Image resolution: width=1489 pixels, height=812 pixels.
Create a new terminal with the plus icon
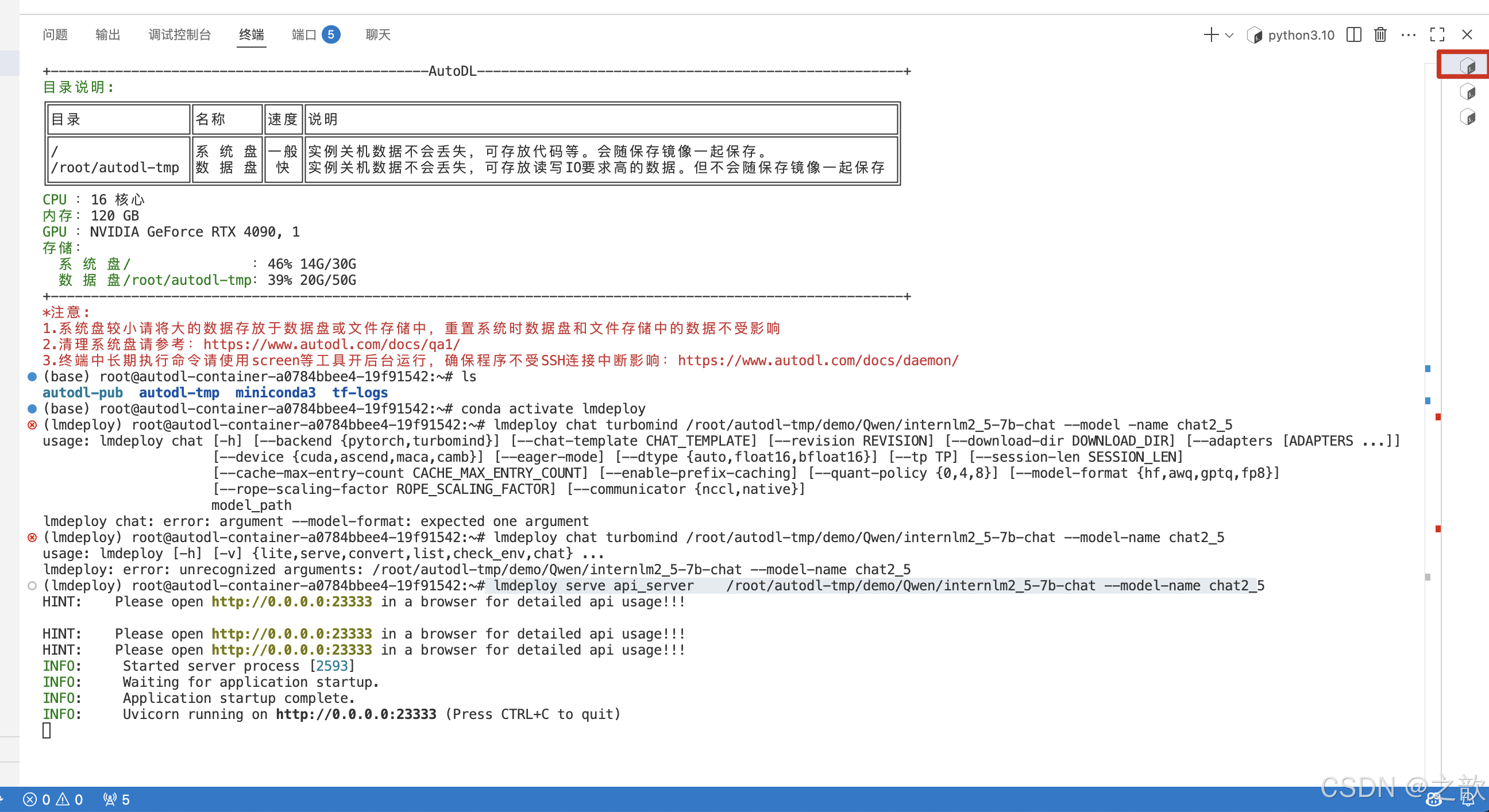(x=1211, y=34)
